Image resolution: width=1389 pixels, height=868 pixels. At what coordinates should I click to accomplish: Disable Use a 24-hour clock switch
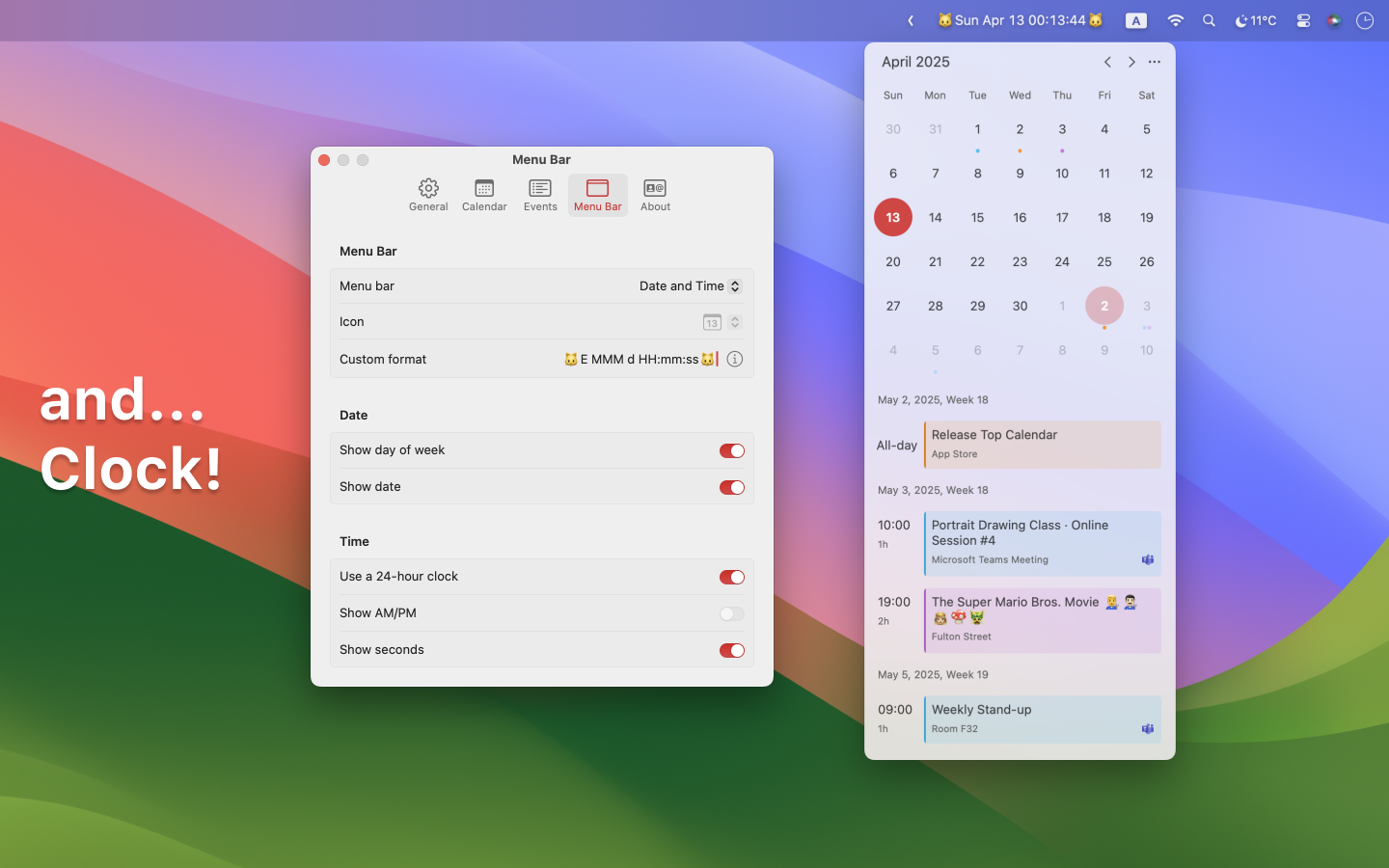coord(732,577)
